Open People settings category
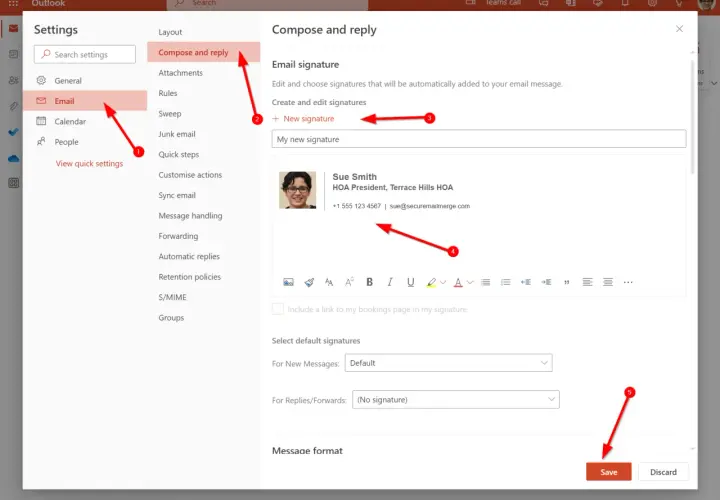The height and width of the screenshot is (500, 720). tap(85, 142)
